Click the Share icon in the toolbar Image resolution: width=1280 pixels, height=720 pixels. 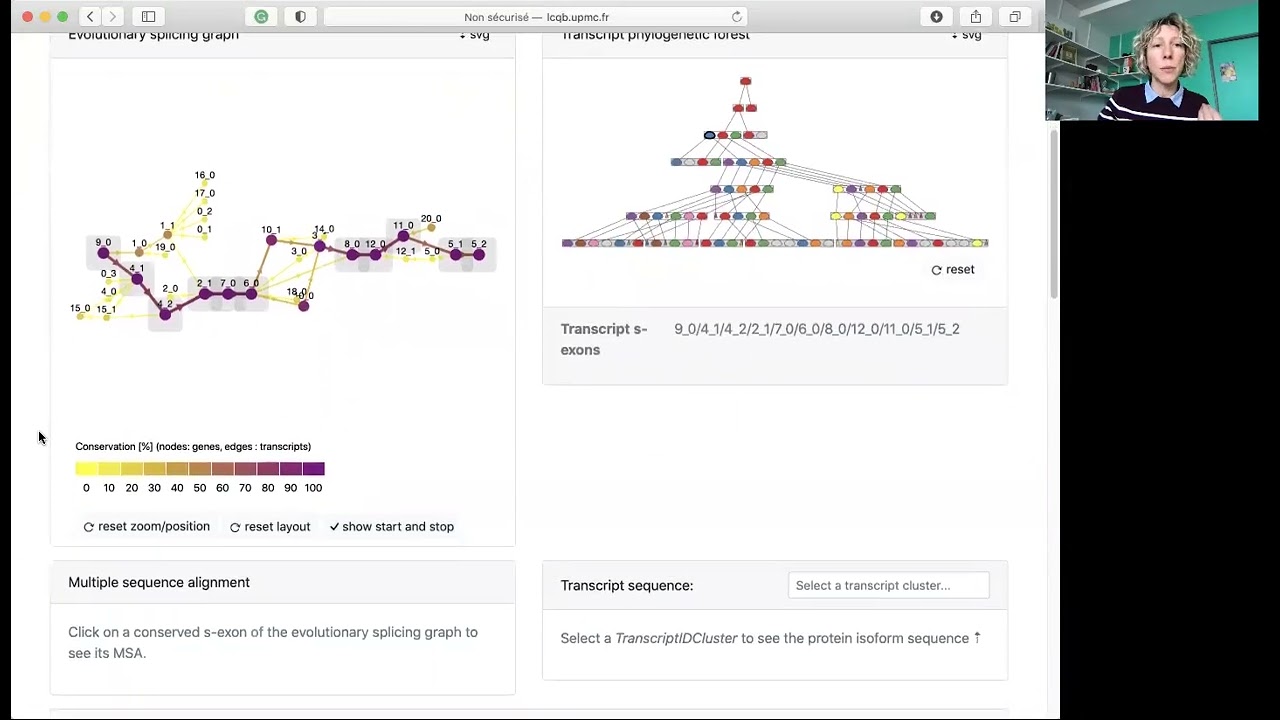975,17
